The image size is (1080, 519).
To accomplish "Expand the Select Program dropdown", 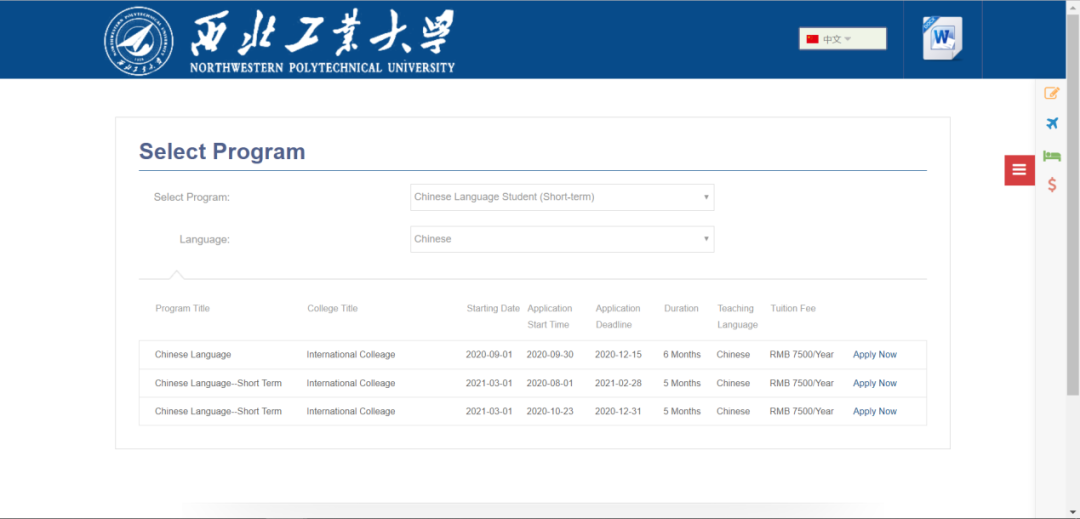I will tap(562, 197).
